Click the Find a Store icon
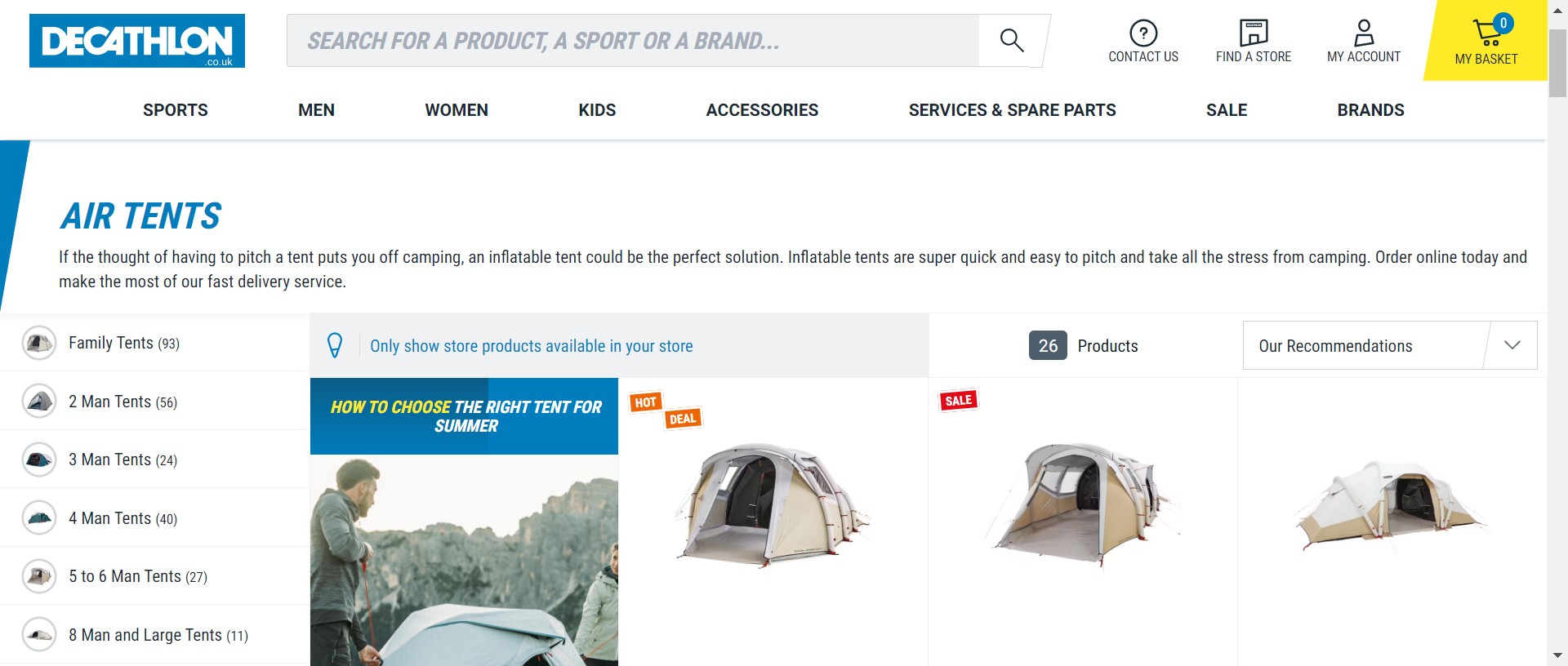 (1253, 33)
